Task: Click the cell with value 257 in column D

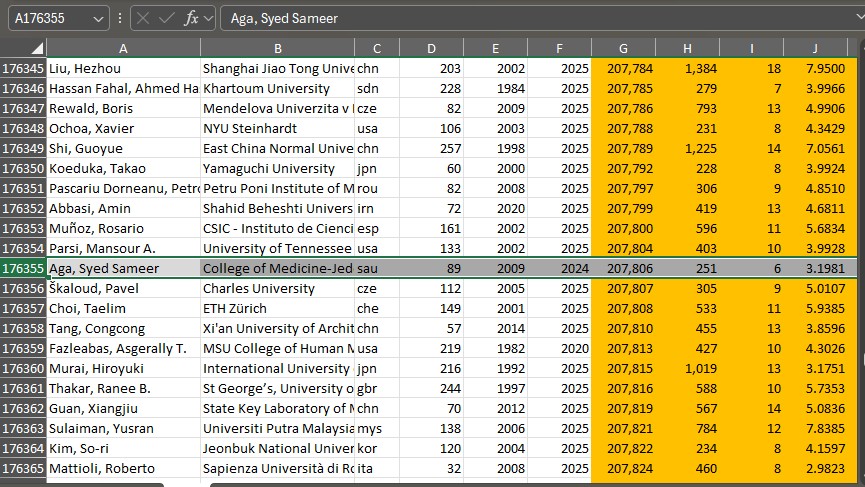Action: click(x=431, y=148)
